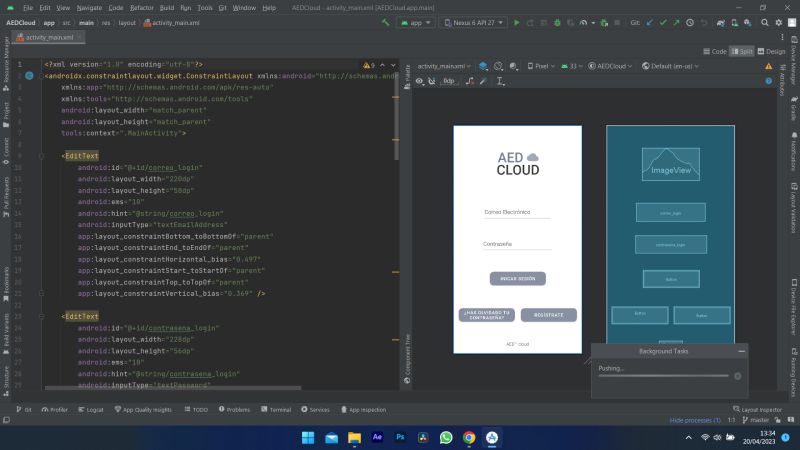Open Chrome from the taskbar
Viewport: 800px width, 450px height.
tap(469, 437)
